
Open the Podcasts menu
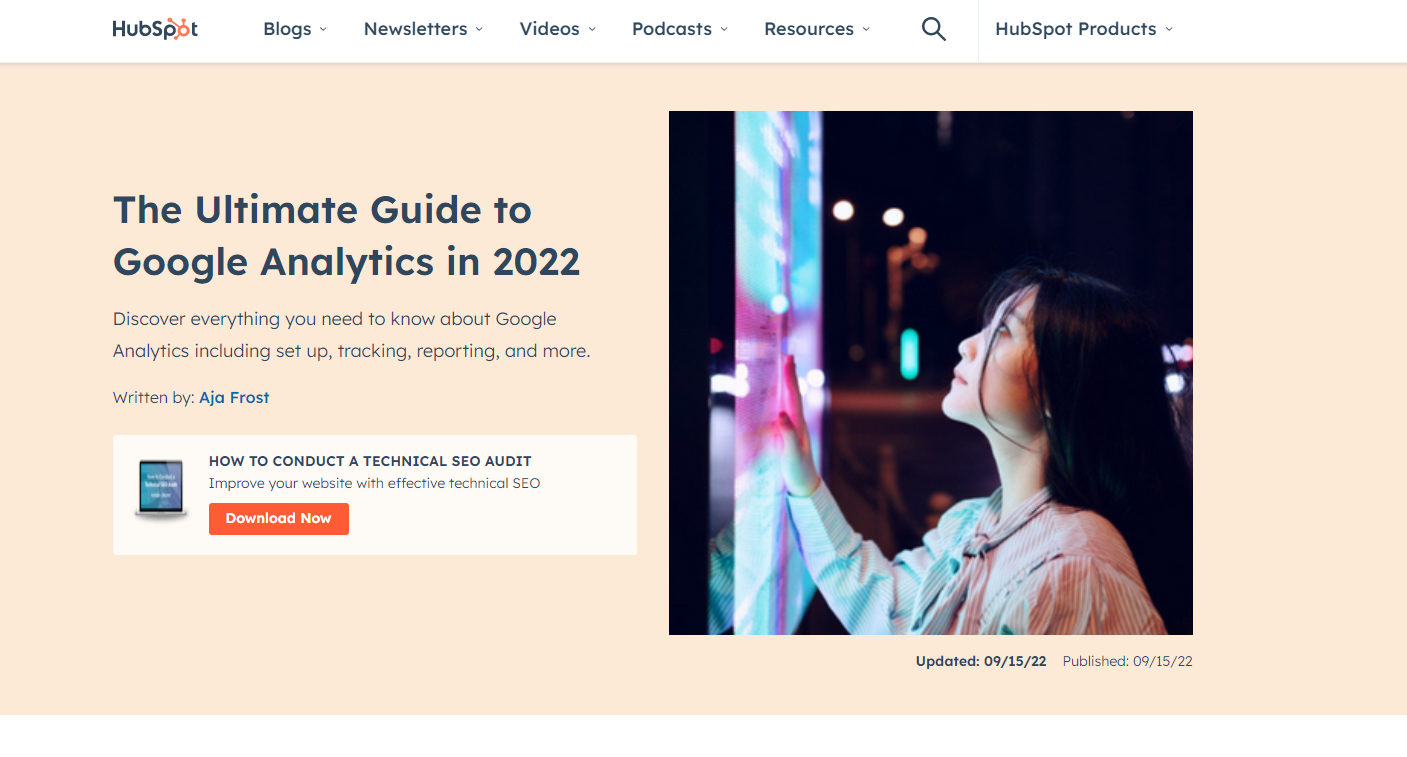coord(680,29)
